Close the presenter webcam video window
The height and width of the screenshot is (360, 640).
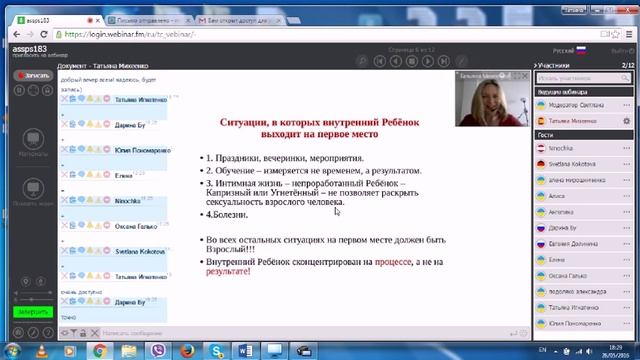point(525,76)
